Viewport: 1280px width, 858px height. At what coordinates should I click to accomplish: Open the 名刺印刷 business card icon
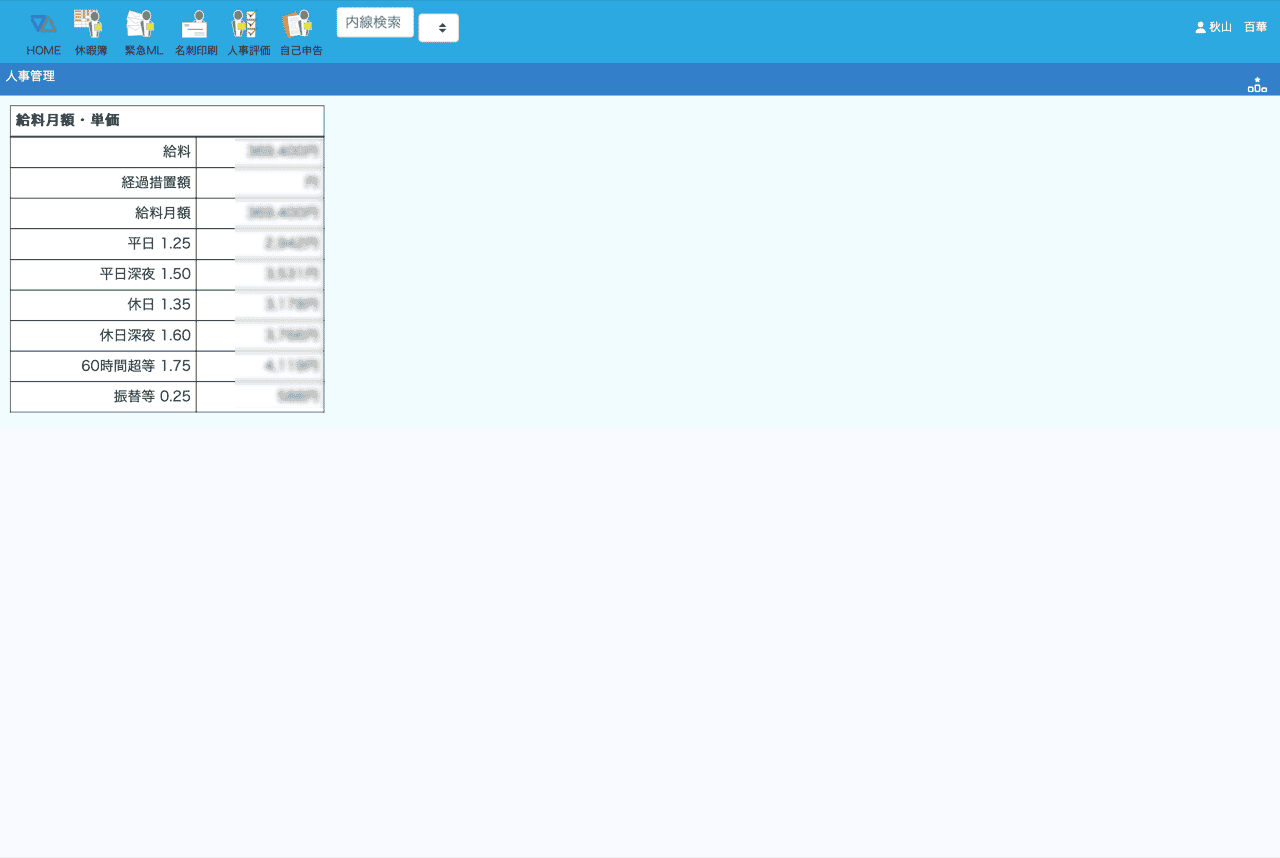195,24
